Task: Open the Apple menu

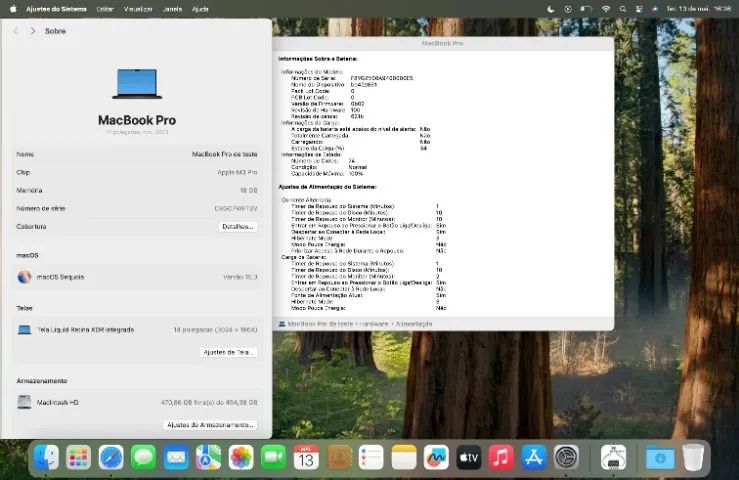Action: pos(13,9)
